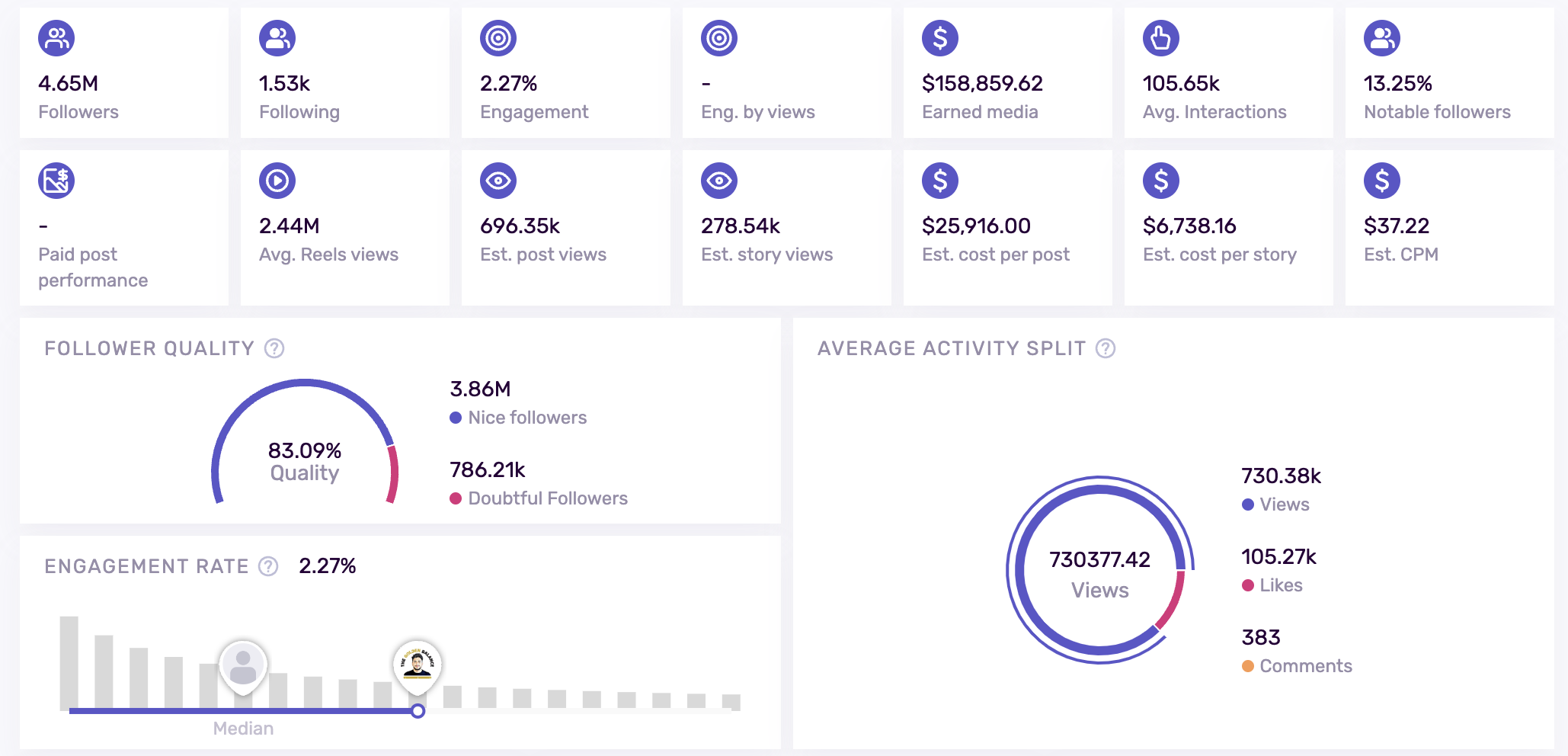This screenshot has width=1568, height=756.
Task: Select the $25,916.00 value
Action: pyautogui.click(x=976, y=226)
